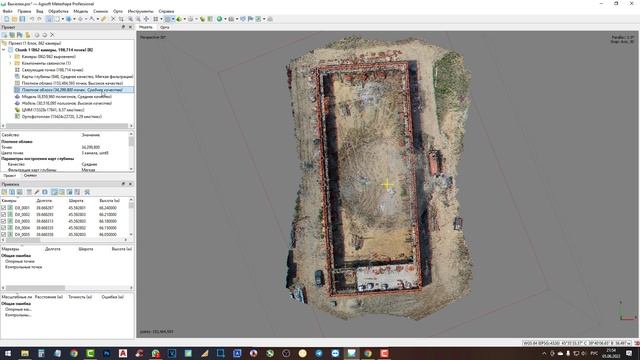Open Telegram from the taskbar
Image resolution: width=640 pixels, height=360 pixels.
(x=319, y=353)
